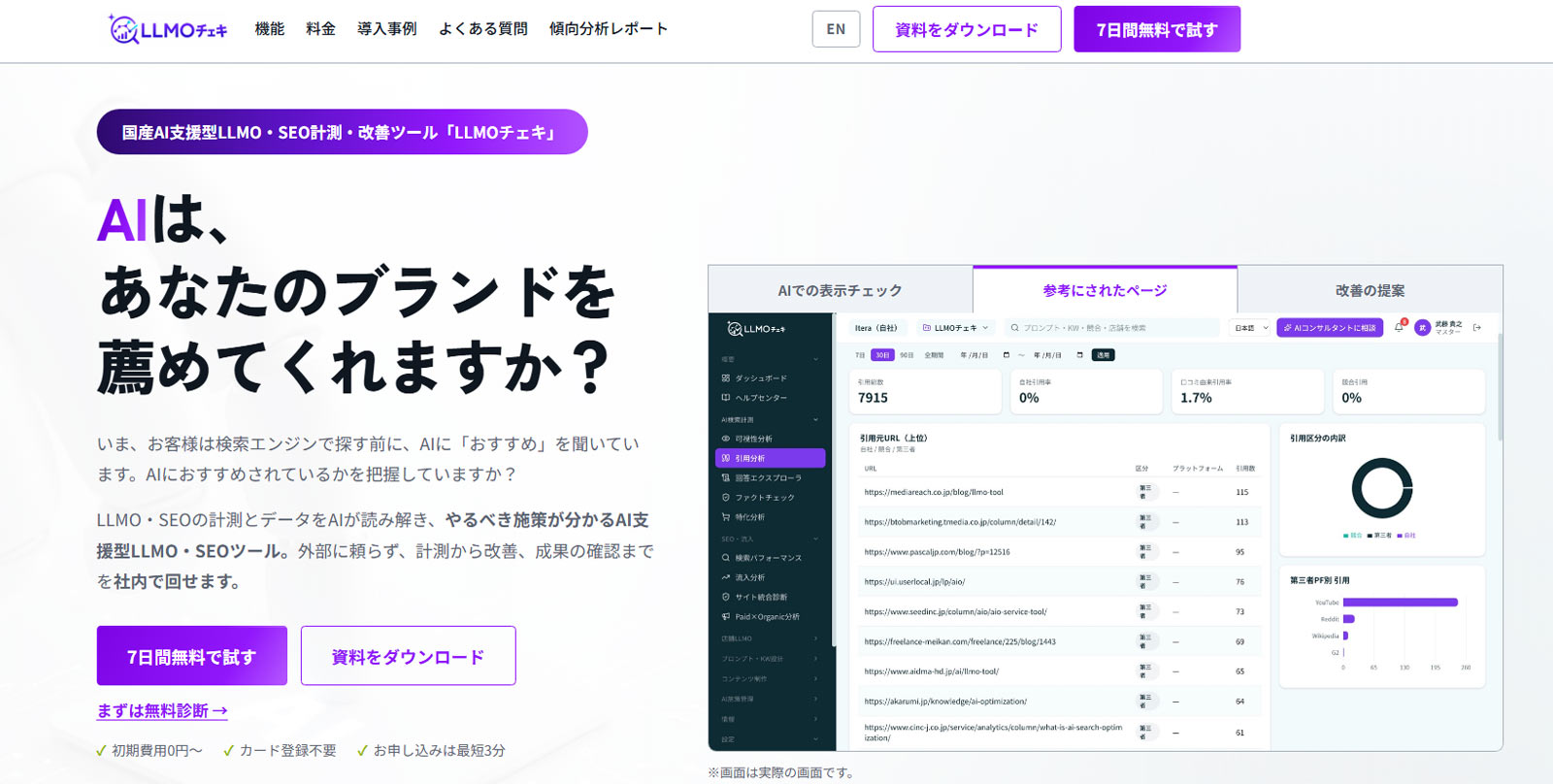Click the notification bell icon
Viewport: 1553px width, 784px height.
coord(1399,328)
